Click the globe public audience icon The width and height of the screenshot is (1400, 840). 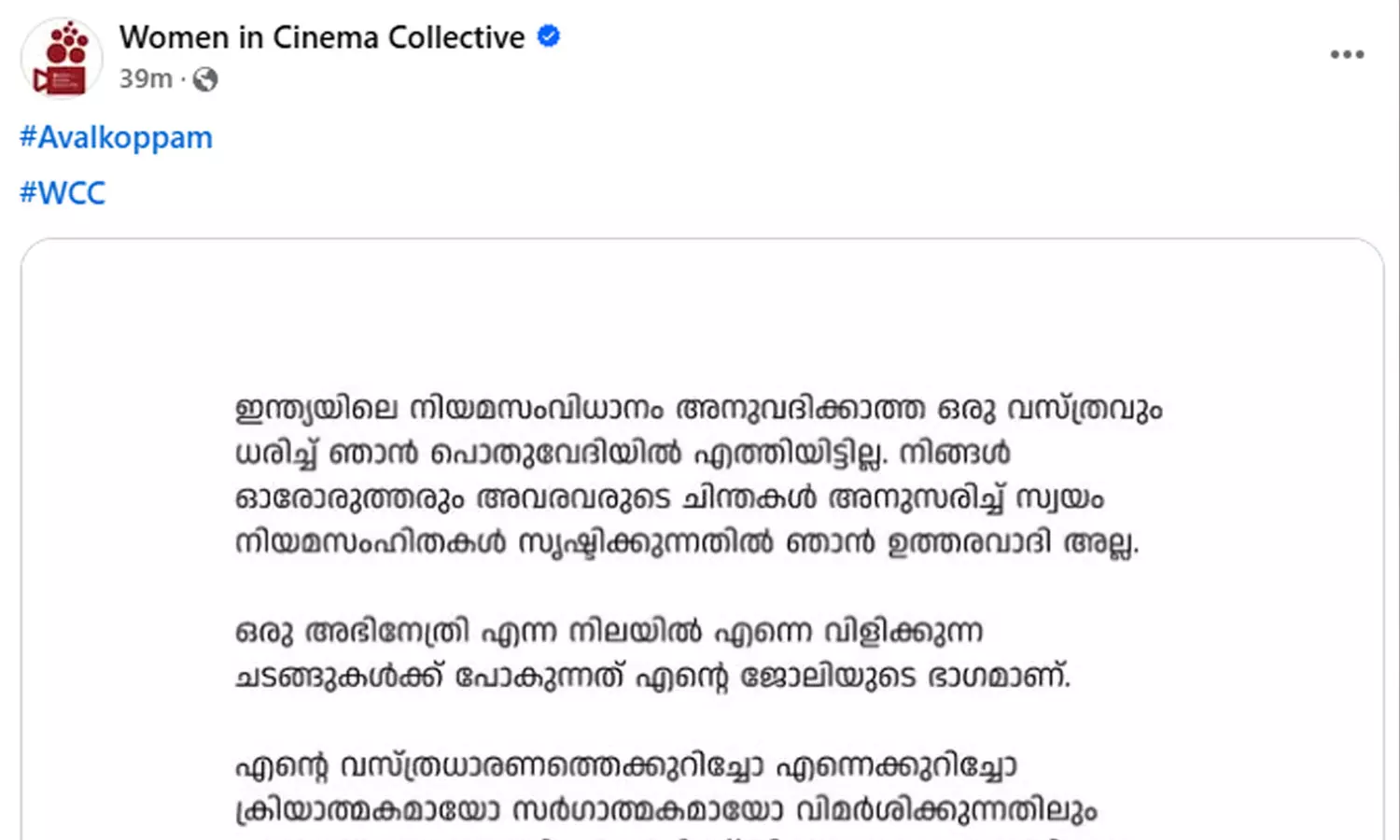tap(205, 79)
